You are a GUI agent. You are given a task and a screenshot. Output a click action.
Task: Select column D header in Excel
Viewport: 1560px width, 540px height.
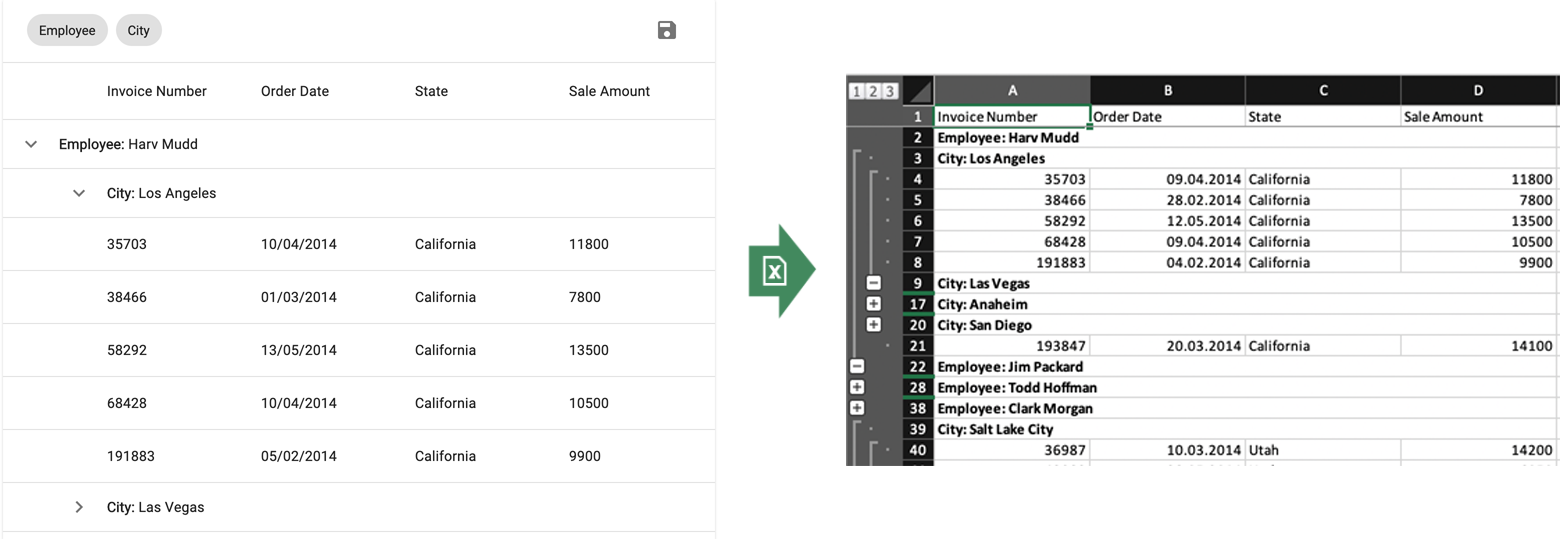point(1478,90)
